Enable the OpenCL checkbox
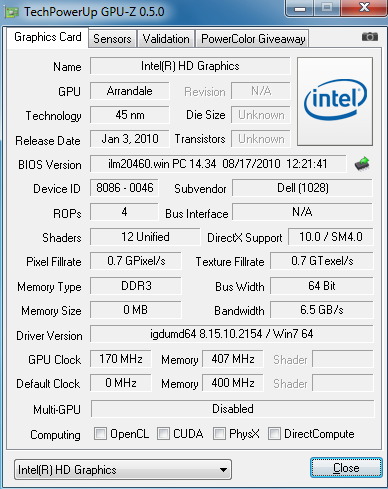Screen dimensions: 388x489 100,434
